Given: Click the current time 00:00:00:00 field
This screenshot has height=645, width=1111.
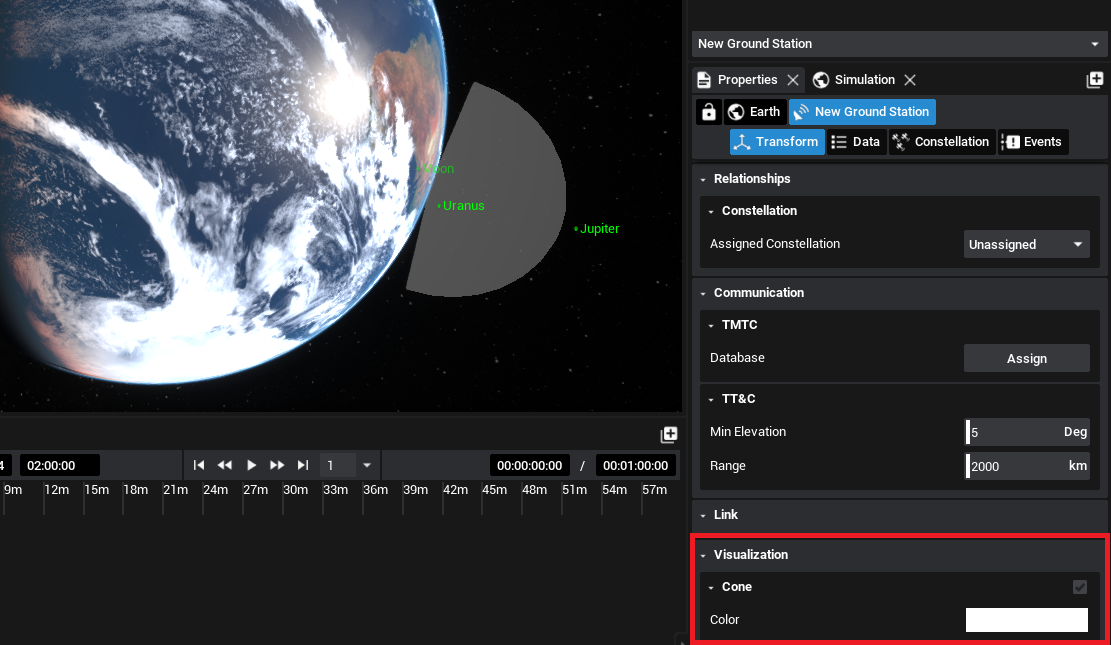Looking at the screenshot, I should (x=529, y=466).
